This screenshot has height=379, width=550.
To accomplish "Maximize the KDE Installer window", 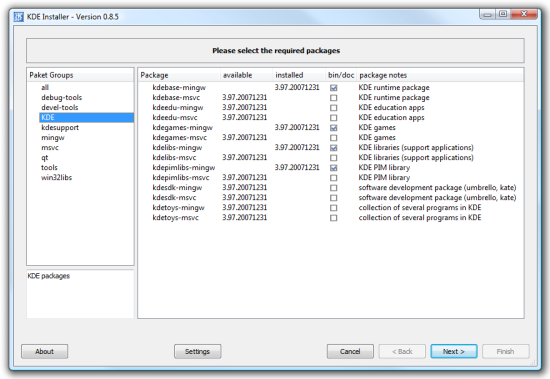I will pos(503,14).
